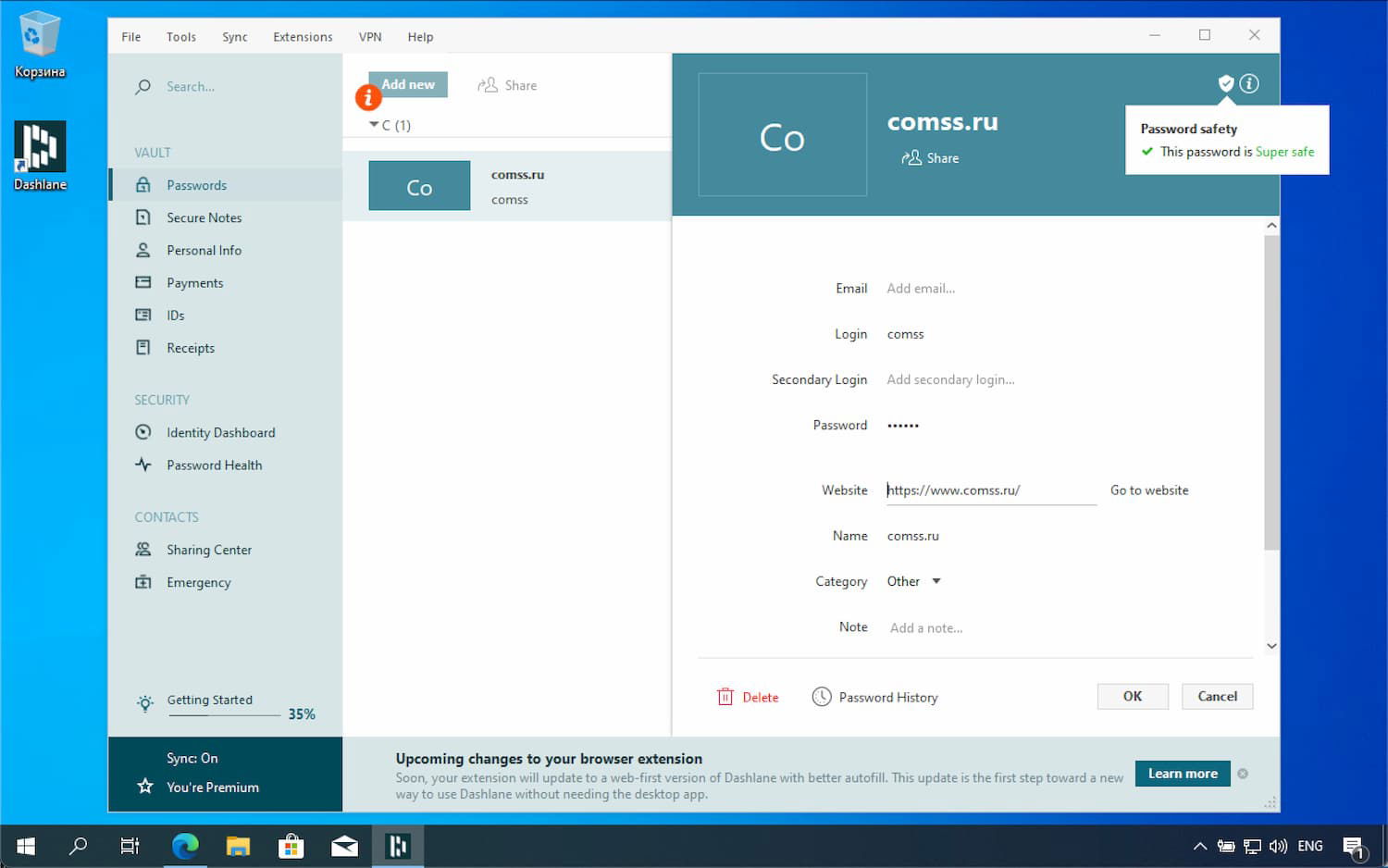Open Password Health under Security

(x=214, y=465)
